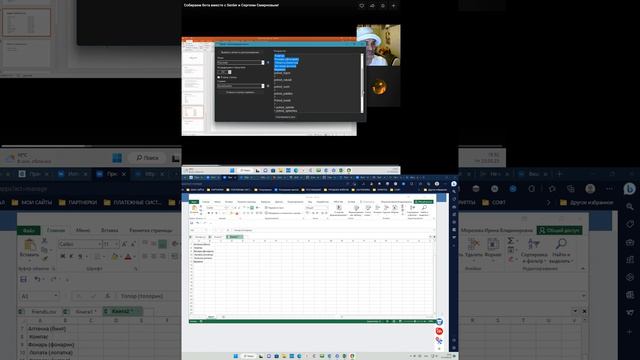This screenshot has width=640, height=360.
Task: Switch to the "Friends.csv" workbook tab
Action: pos(200,237)
